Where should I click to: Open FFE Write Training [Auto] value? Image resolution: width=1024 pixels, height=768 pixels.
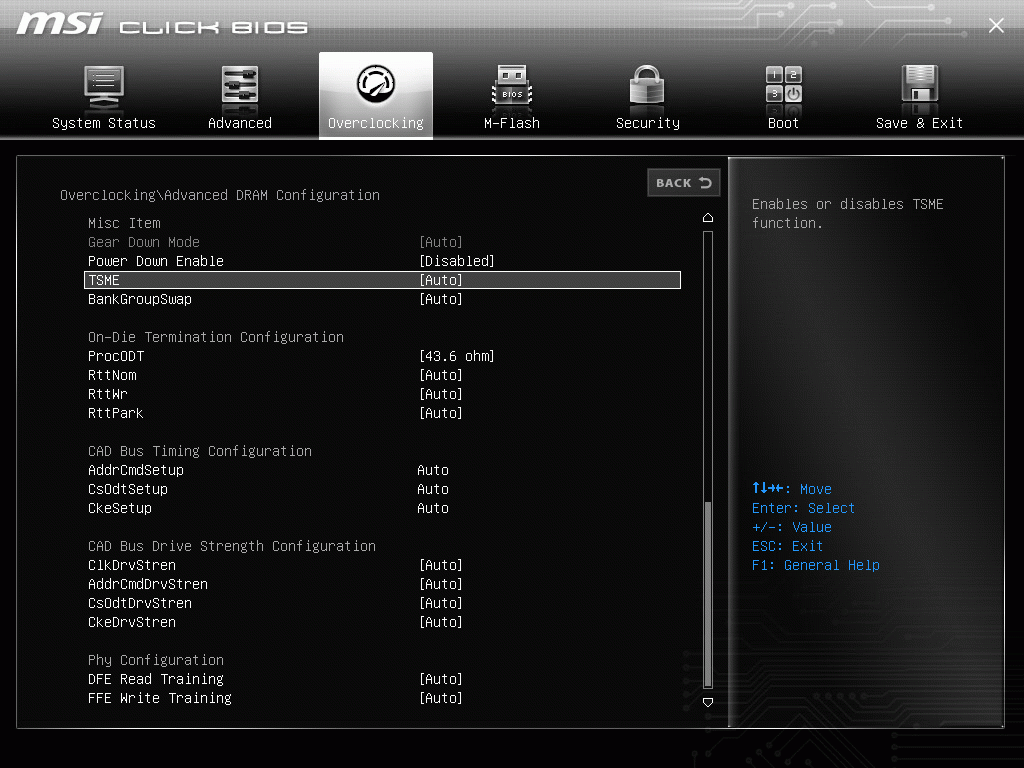[441, 698]
